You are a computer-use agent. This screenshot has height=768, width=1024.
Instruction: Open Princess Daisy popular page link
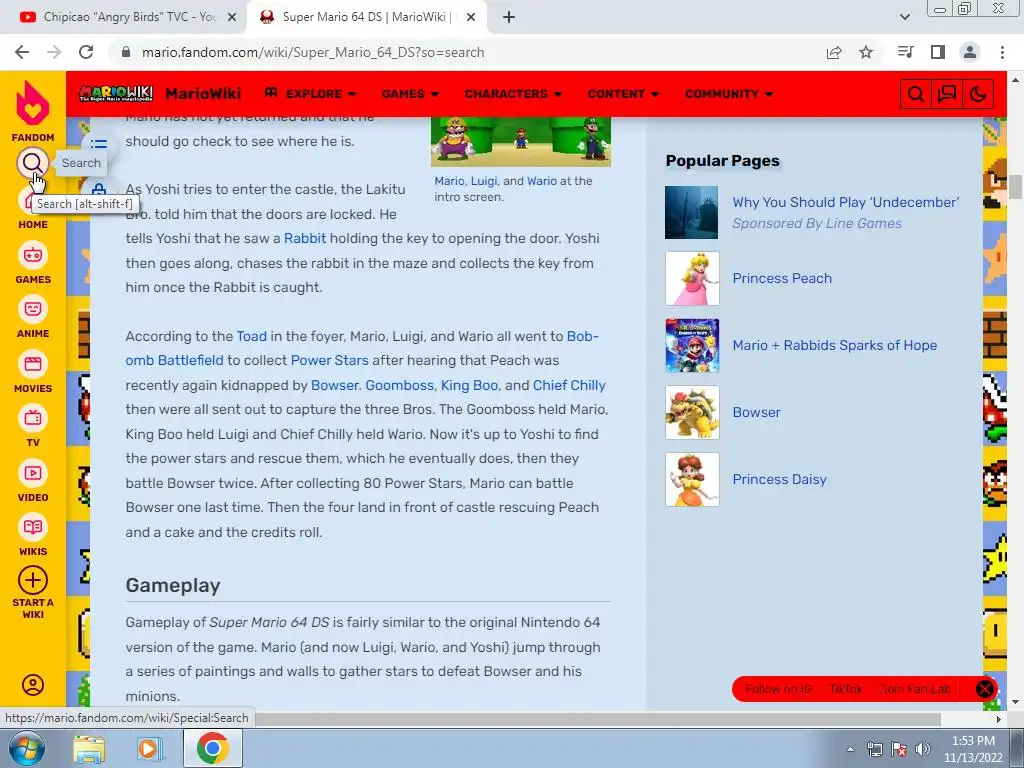tap(780, 479)
